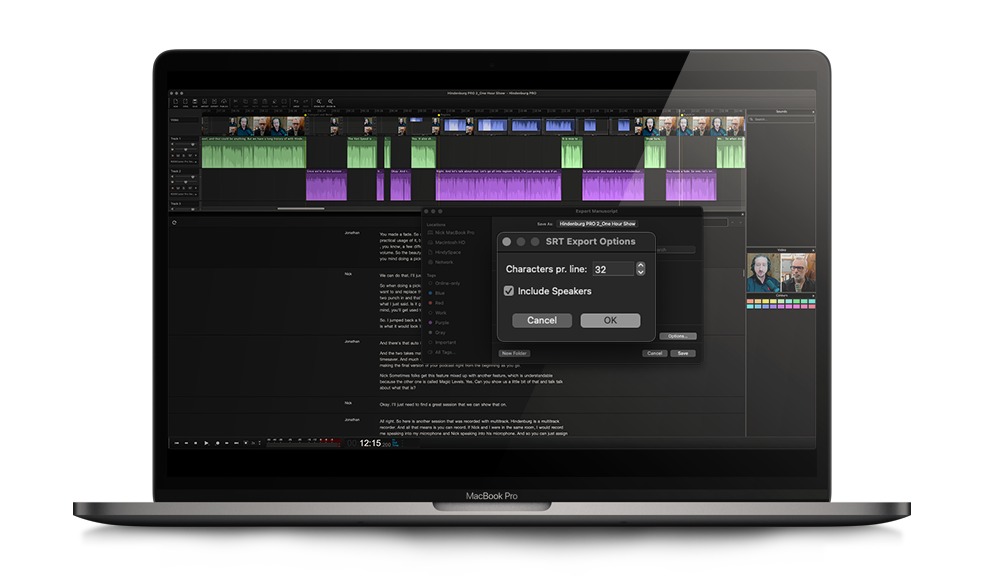Click the Characters pr. line input field

point(612,269)
